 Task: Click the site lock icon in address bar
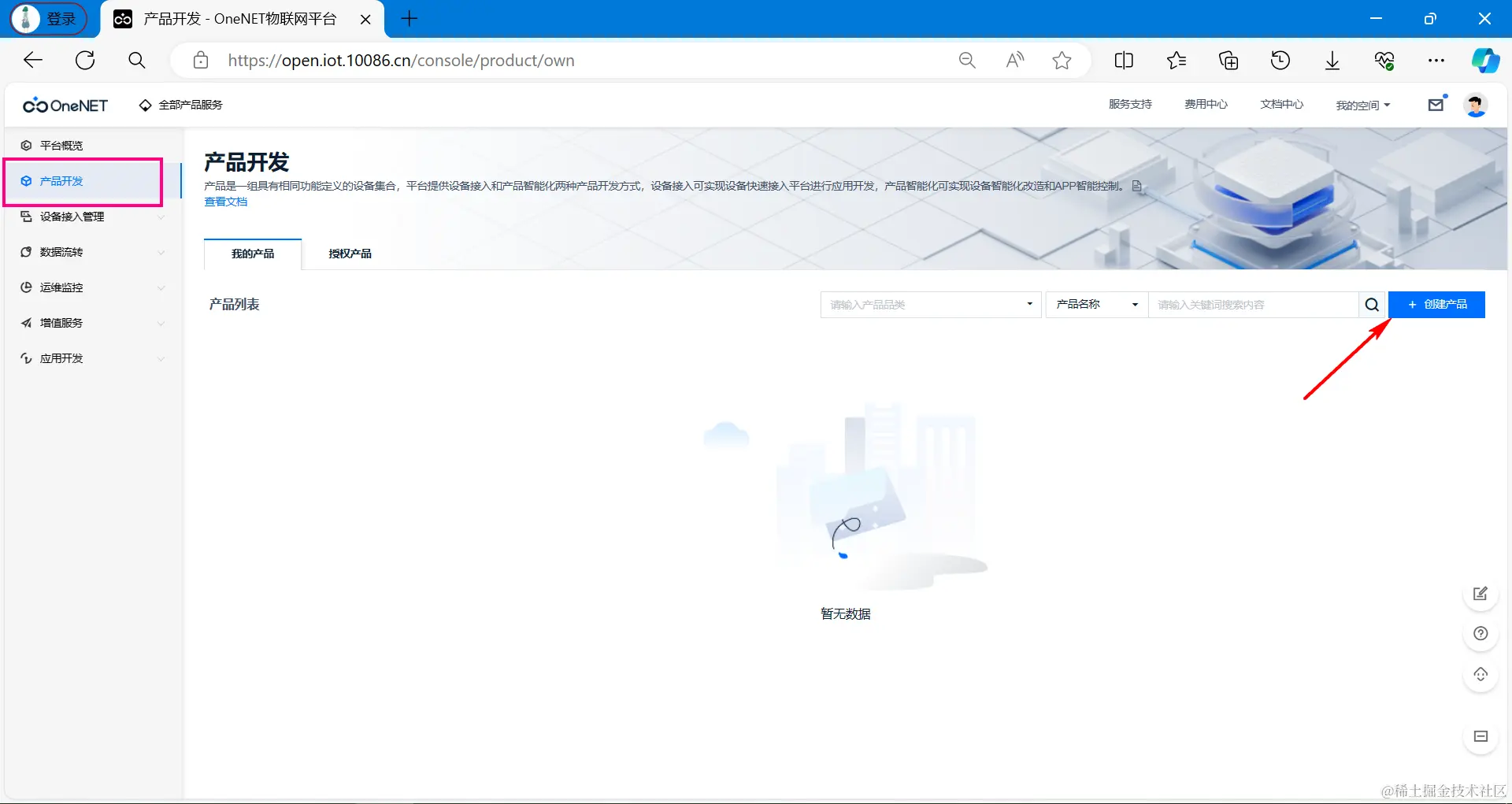click(x=201, y=60)
